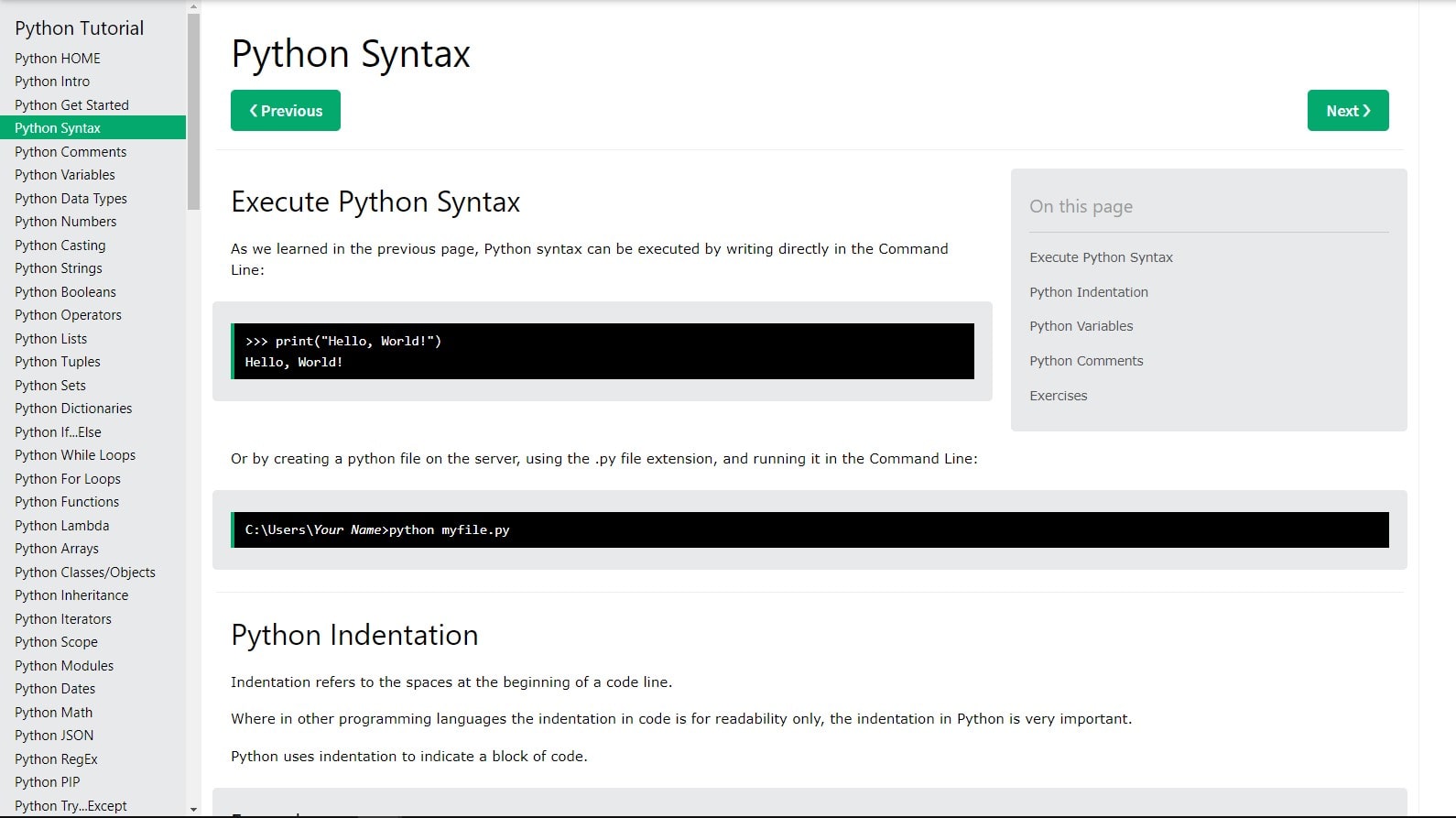Open Python HOME in sidebar
1456x818 pixels.
click(x=58, y=59)
